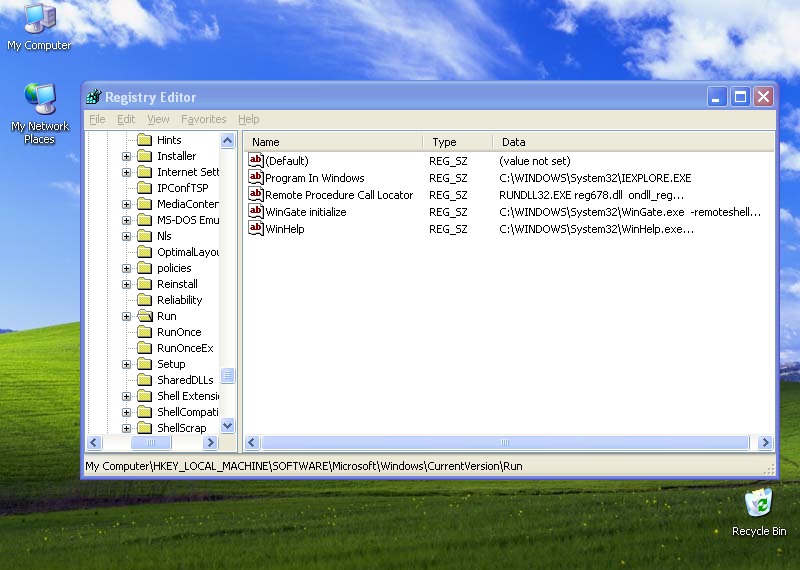Click the Reliability folder icon
Viewport: 800px width, 570px height.
tap(145, 300)
